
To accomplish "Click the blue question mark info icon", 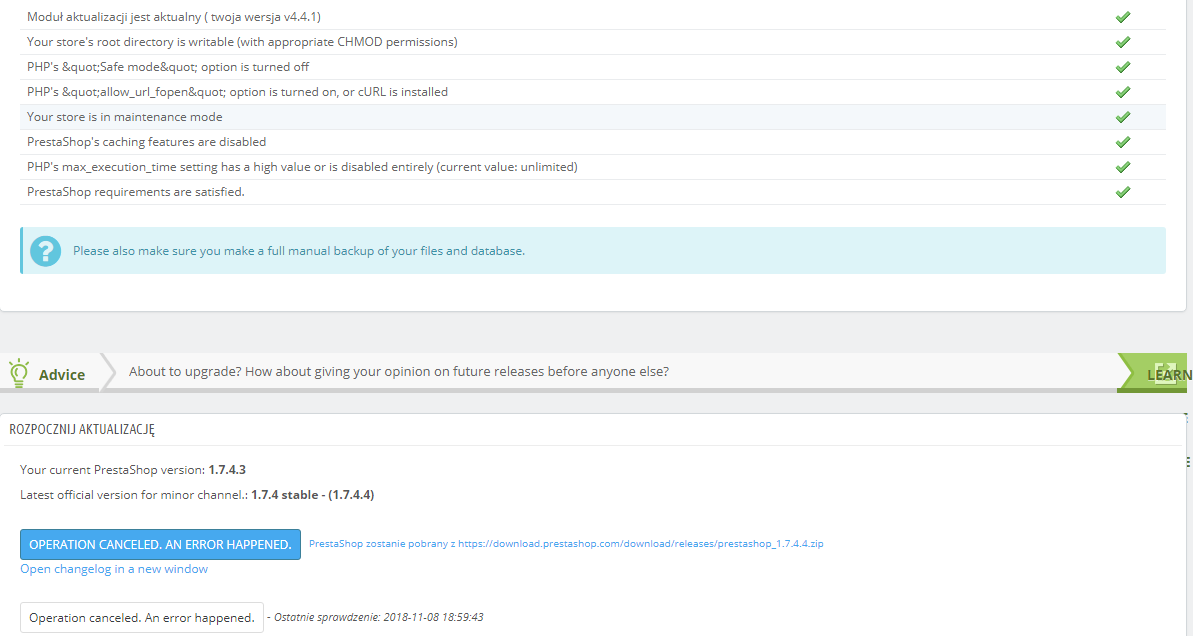I will tap(46, 251).
